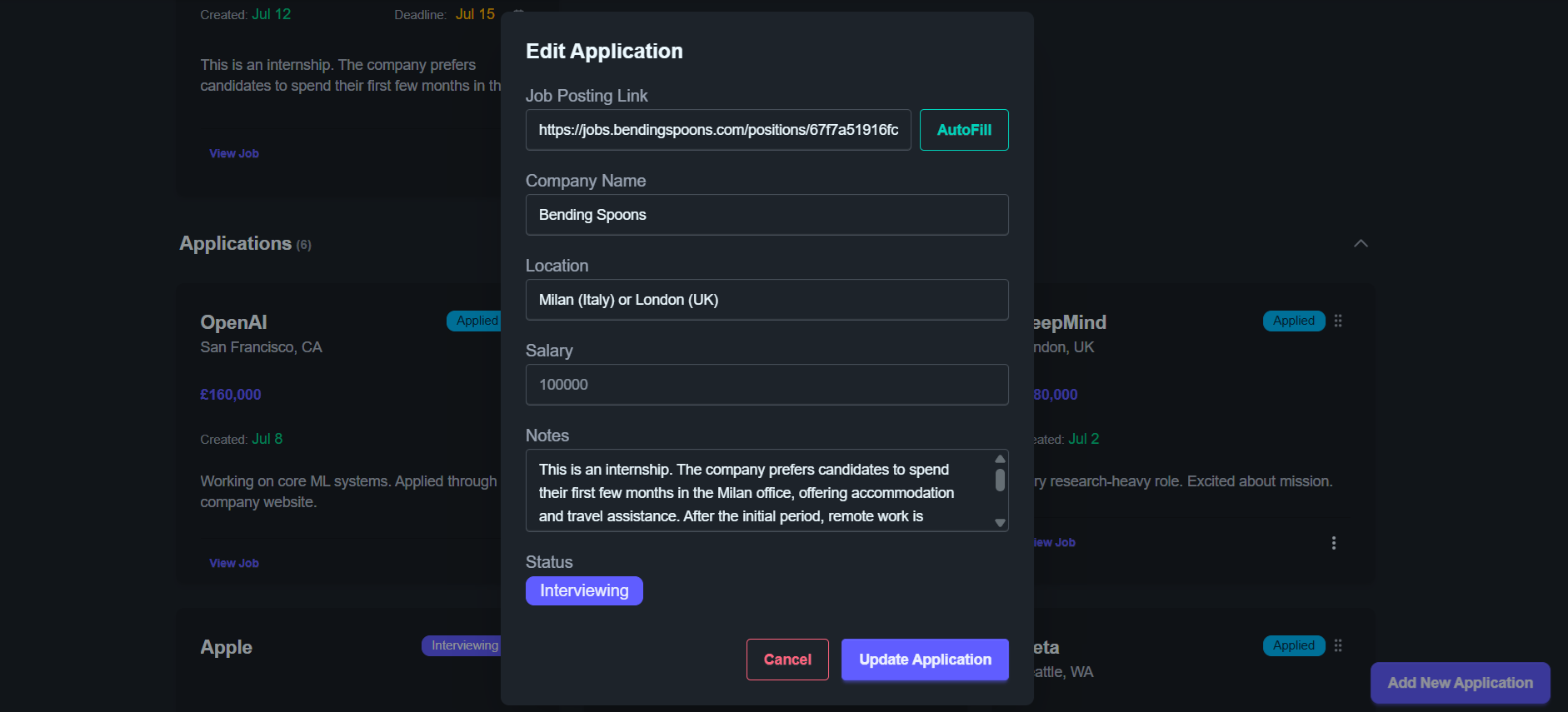Click the Apple company title
The image size is (1568, 712).
pos(227,647)
